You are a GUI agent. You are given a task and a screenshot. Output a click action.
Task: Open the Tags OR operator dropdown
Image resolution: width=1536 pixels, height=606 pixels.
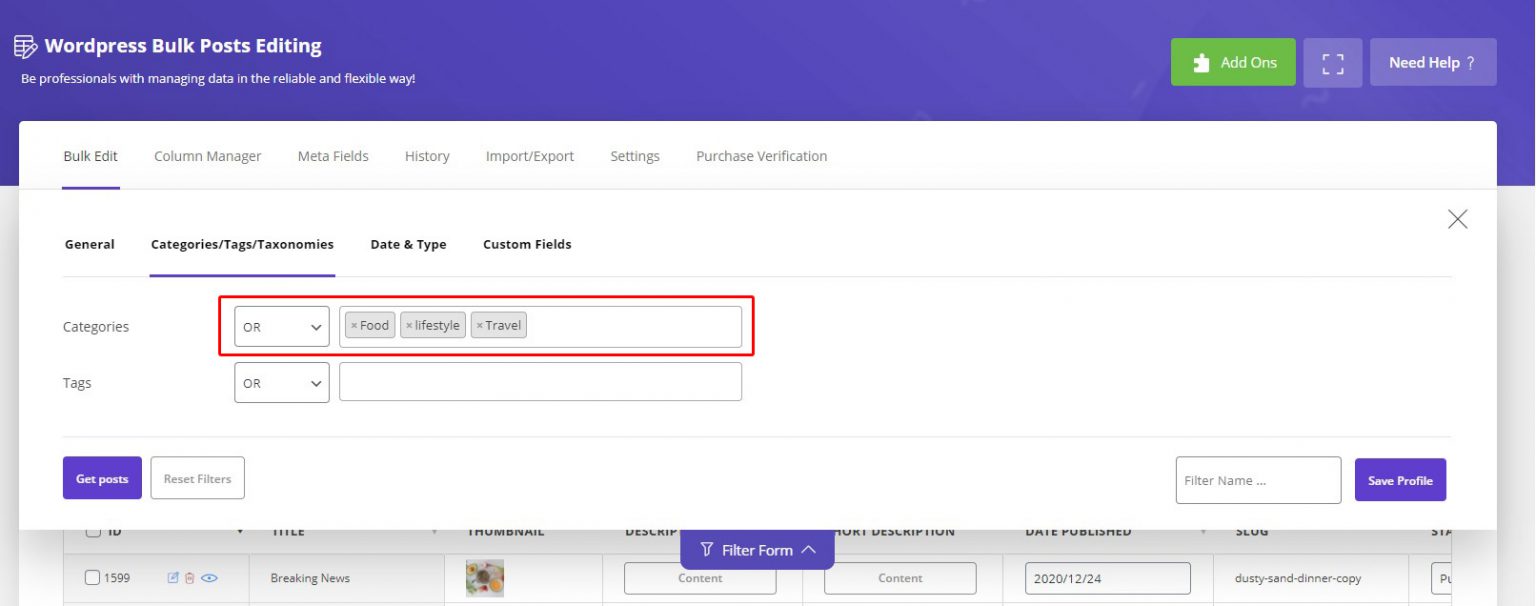(281, 383)
